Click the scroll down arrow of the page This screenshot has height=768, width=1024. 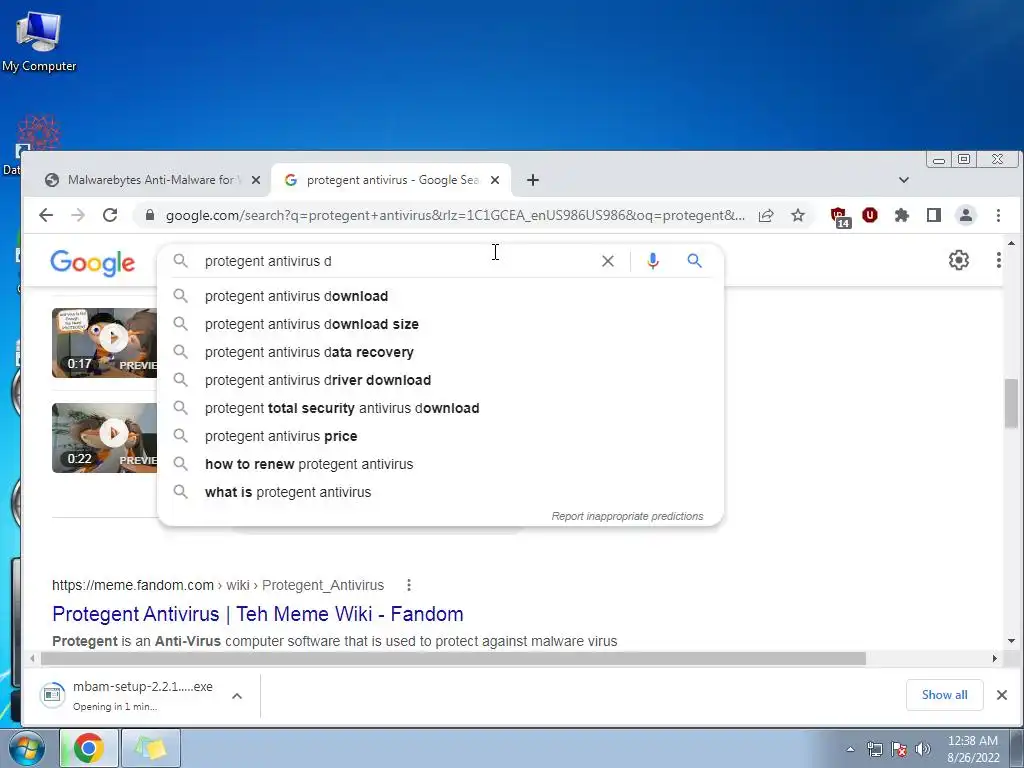(x=1011, y=641)
